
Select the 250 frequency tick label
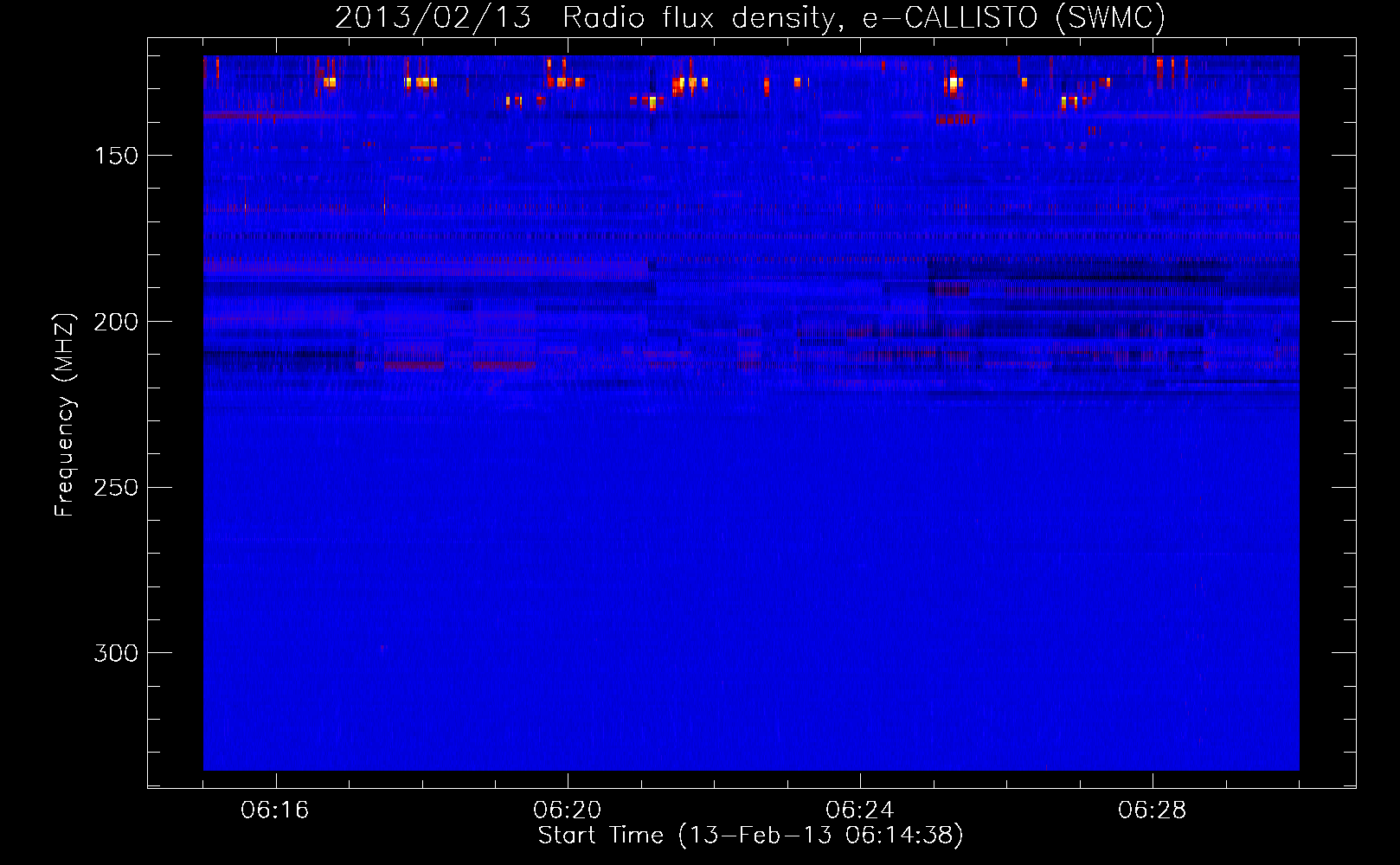tap(116, 488)
